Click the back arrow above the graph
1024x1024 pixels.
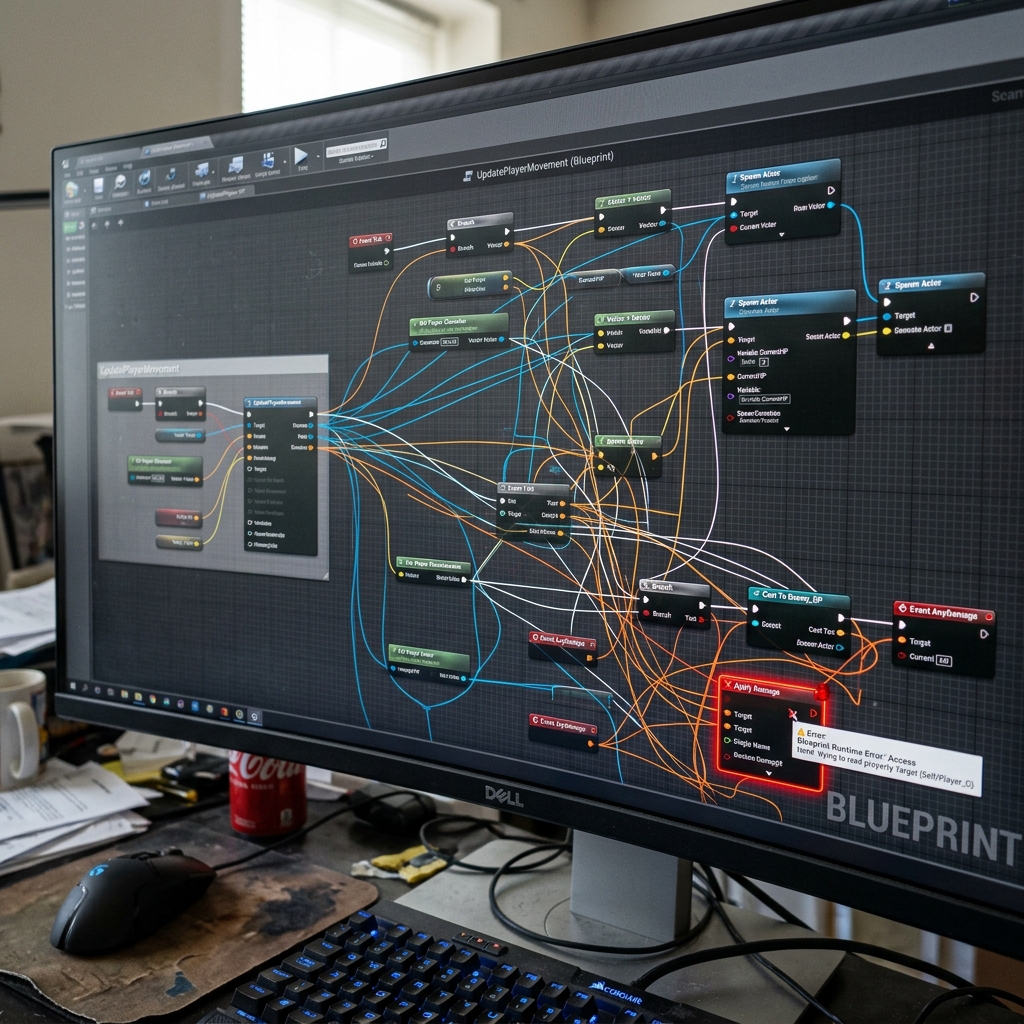[x=95, y=225]
